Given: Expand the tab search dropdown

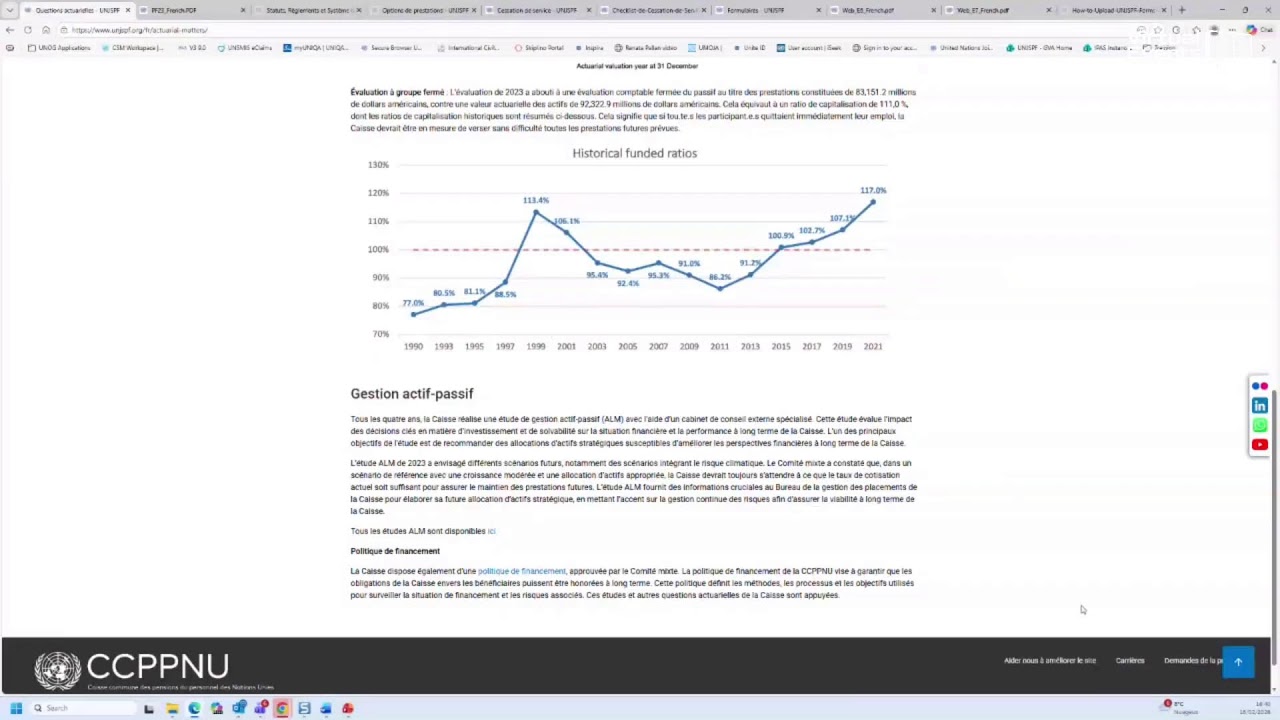Looking at the screenshot, I should click(x=9, y=10).
